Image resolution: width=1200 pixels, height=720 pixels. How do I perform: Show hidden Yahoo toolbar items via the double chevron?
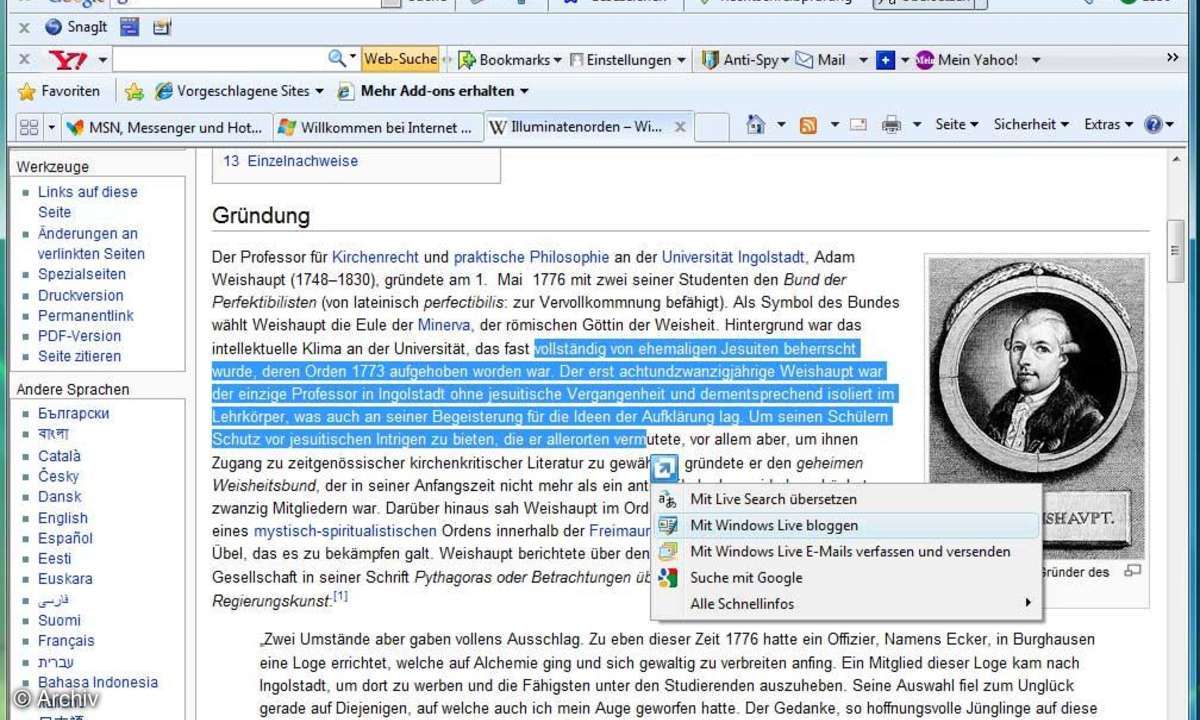click(x=1173, y=58)
